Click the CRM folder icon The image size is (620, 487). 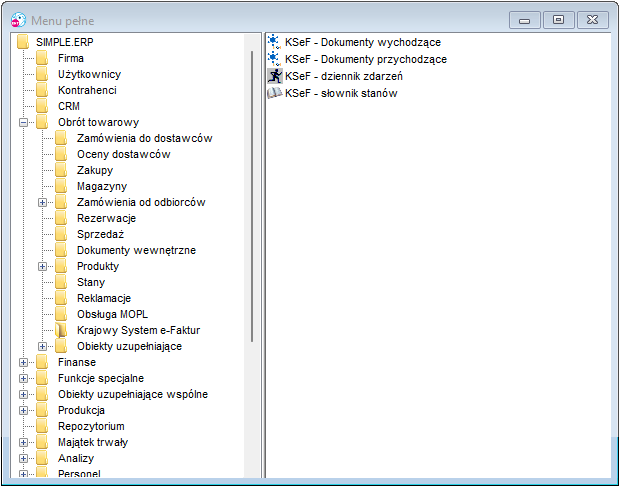pyautogui.click(x=42, y=106)
